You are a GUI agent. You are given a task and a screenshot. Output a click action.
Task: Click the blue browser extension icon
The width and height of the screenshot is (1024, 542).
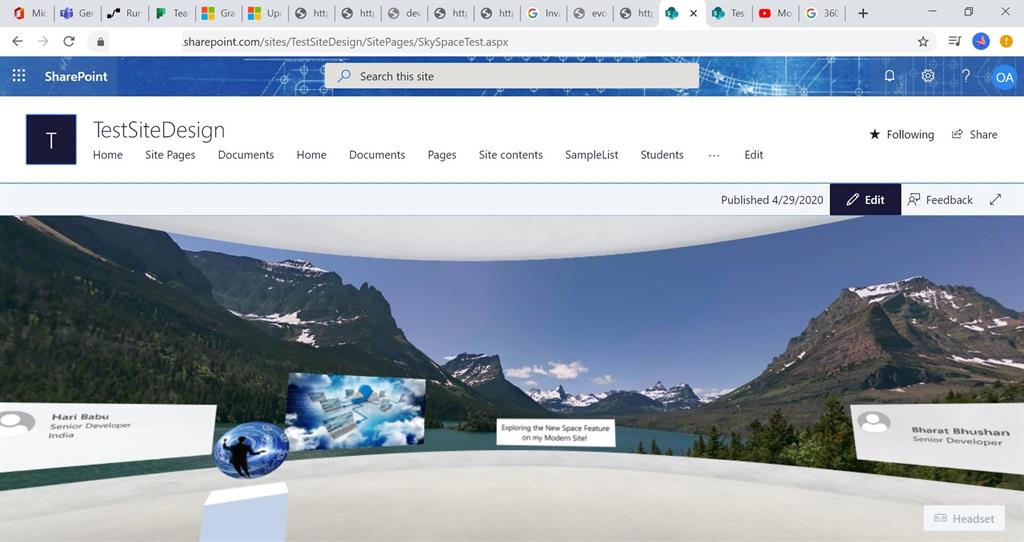(980, 41)
